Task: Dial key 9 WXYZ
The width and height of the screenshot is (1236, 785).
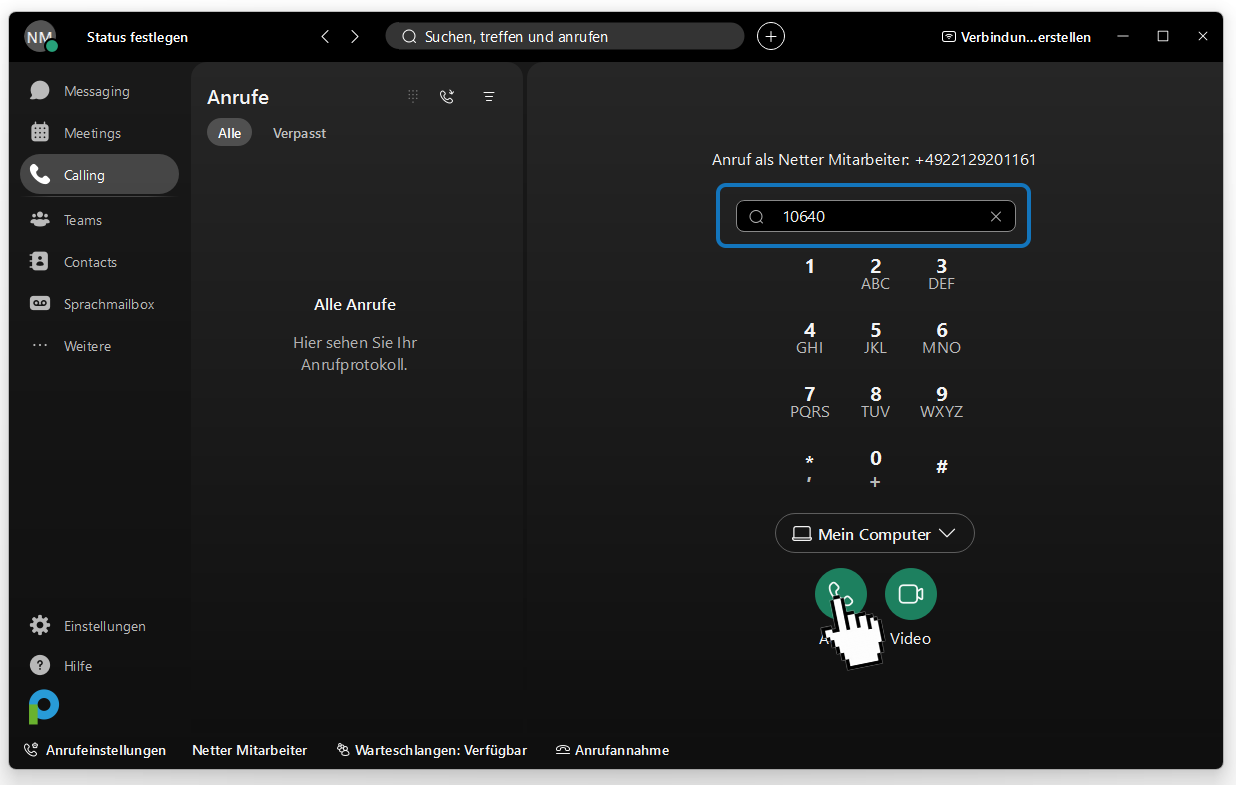Action: (942, 402)
